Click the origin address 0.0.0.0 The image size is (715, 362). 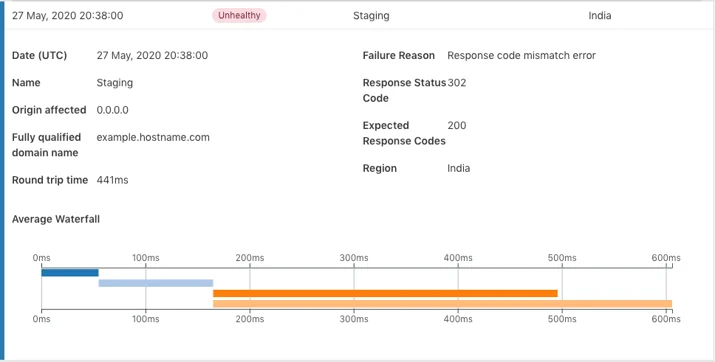coord(113,110)
